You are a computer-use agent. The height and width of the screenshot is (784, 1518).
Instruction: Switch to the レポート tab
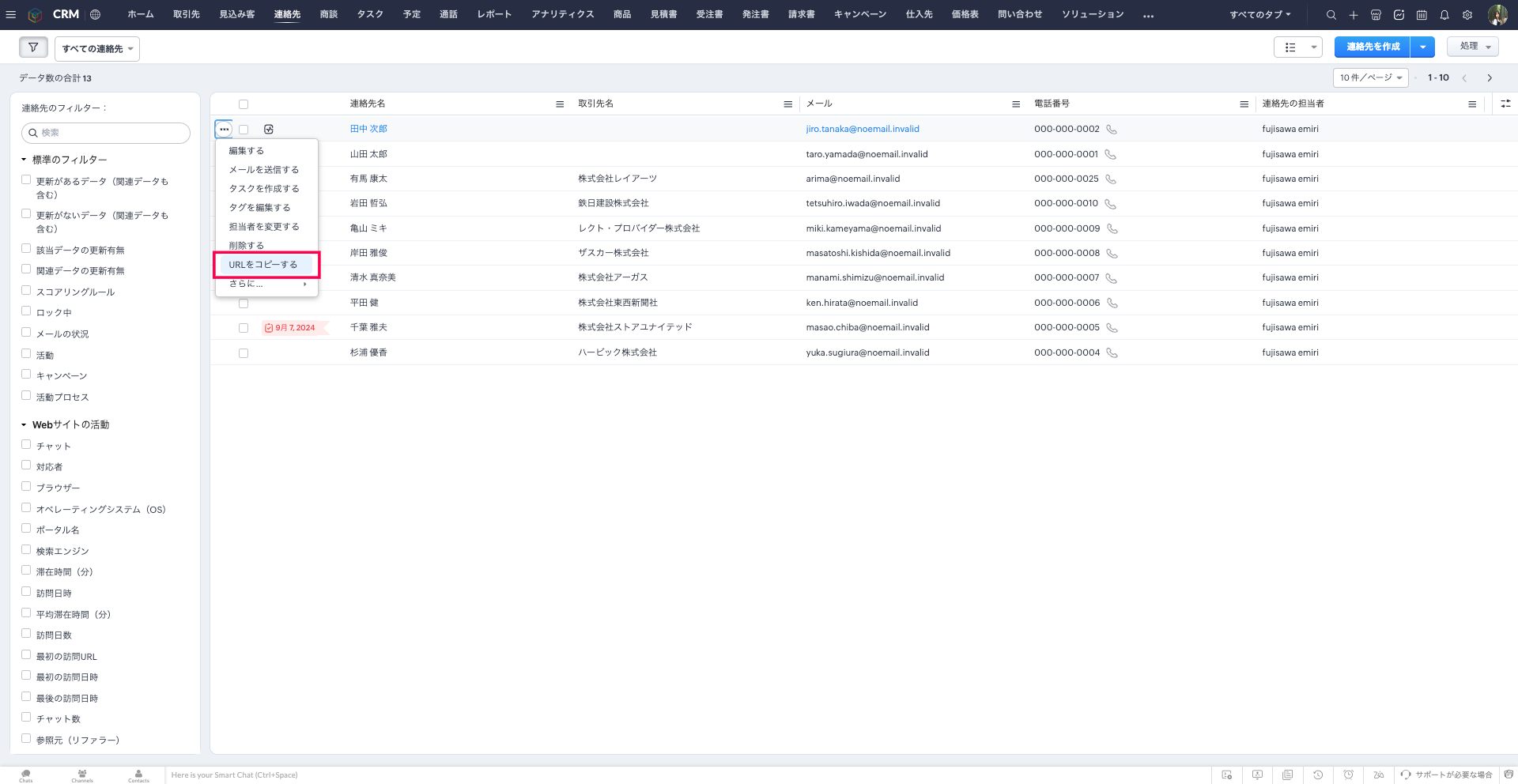click(x=494, y=14)
